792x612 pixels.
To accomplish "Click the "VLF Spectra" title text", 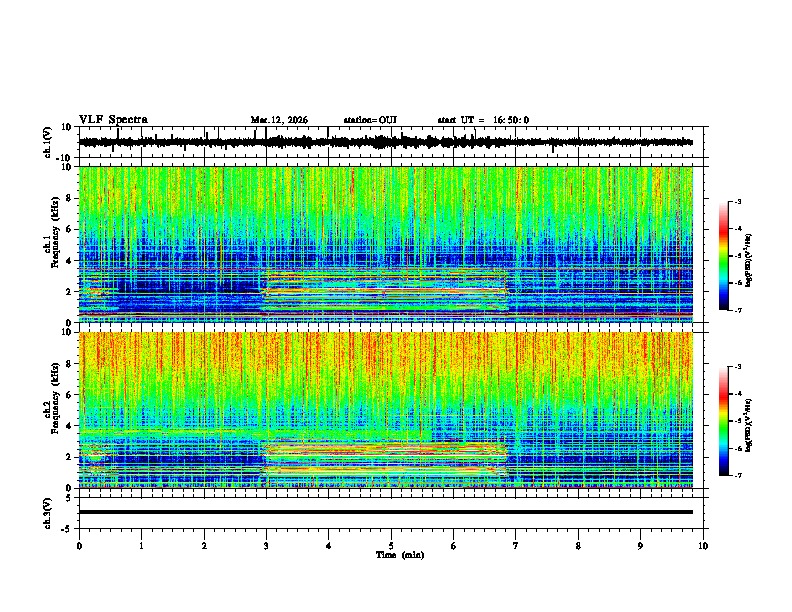I will point(113,120).
